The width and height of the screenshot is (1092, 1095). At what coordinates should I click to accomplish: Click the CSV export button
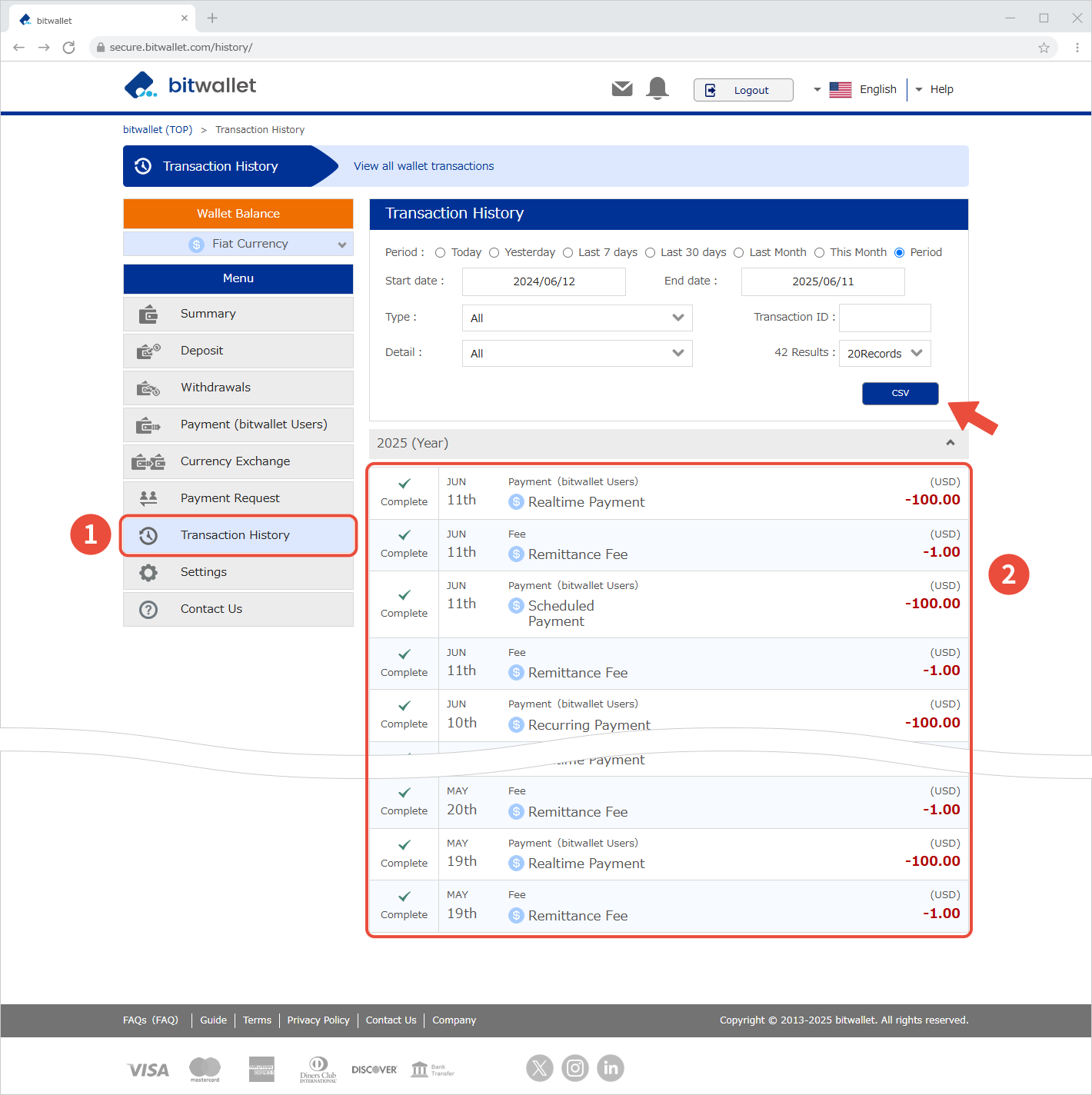900,394
